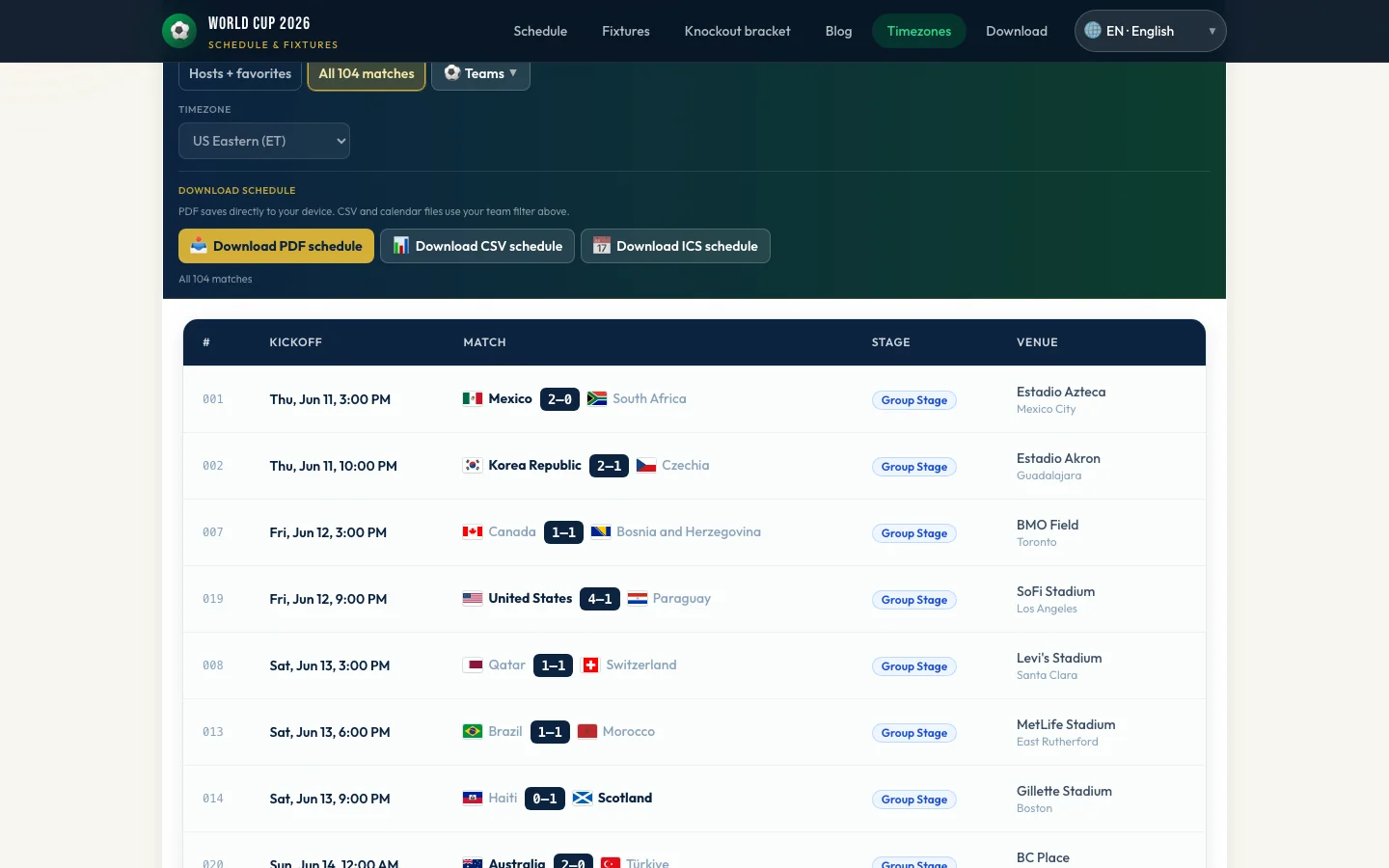Click Levi's Stadium venue name

[x=1059, y=658]
